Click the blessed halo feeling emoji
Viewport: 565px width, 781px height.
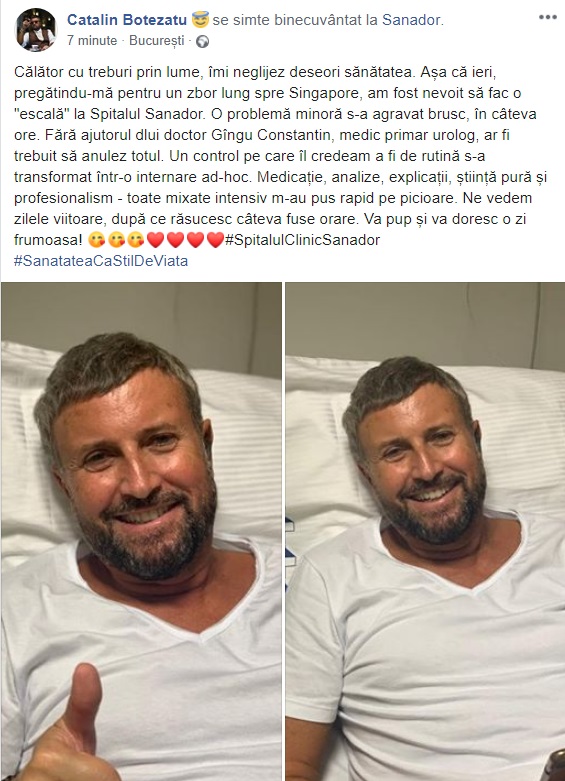click(200, 20)
